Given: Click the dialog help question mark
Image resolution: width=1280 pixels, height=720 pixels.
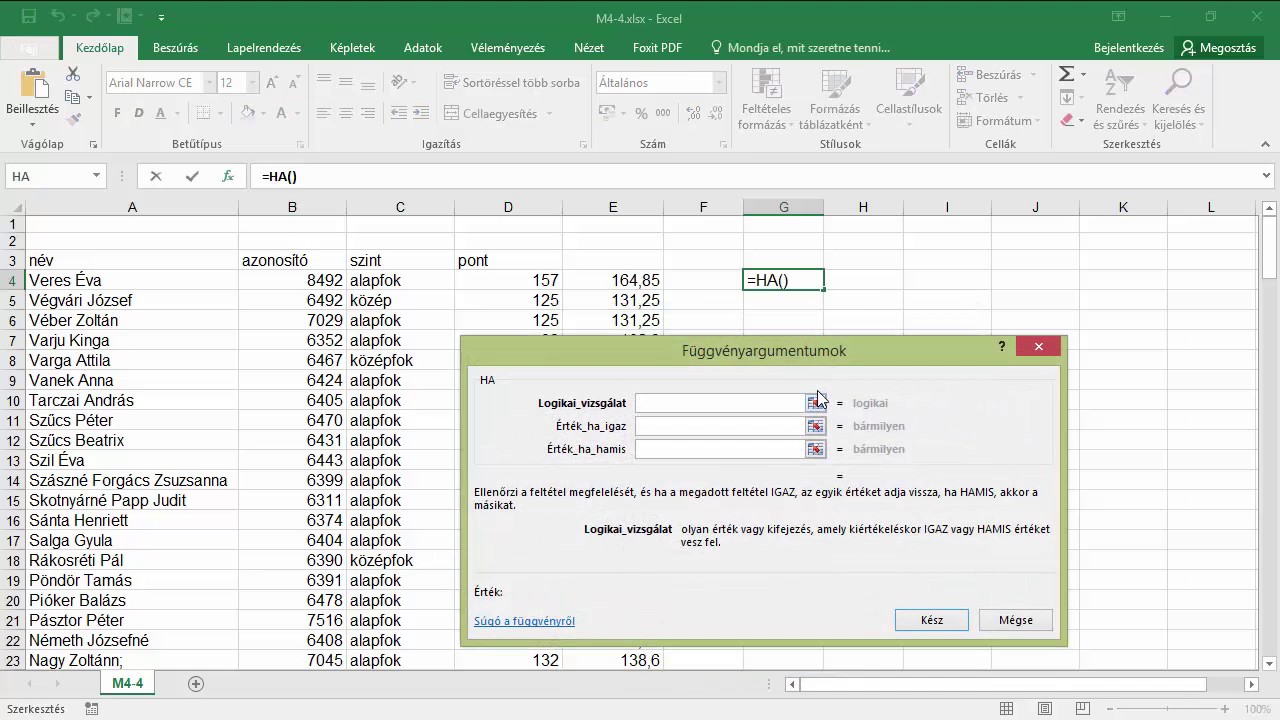Looking at the screenshot, I should [x=1002, y=346].
